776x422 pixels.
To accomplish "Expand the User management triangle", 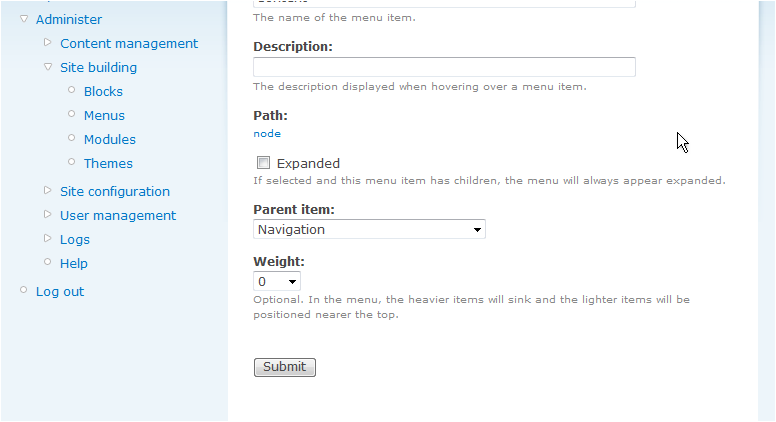I will click(48, 215).
